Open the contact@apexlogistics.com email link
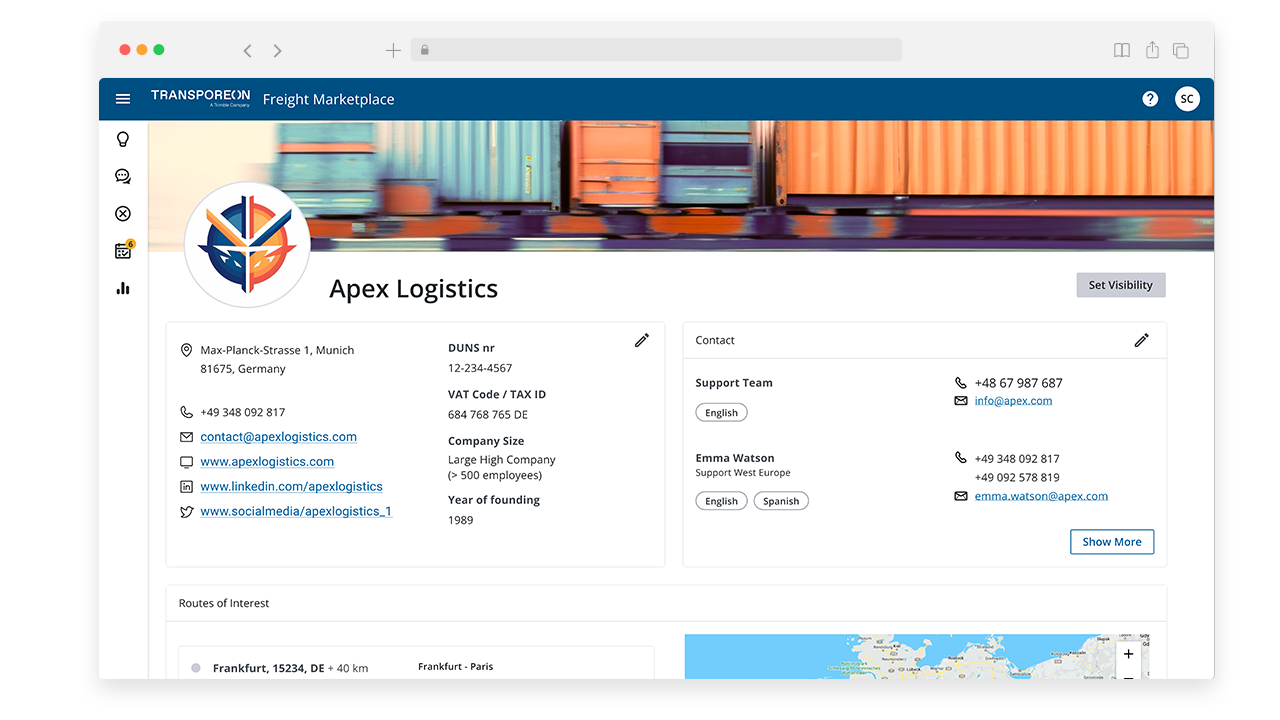This screenshot has width=1280, height=720. (278, 437)
